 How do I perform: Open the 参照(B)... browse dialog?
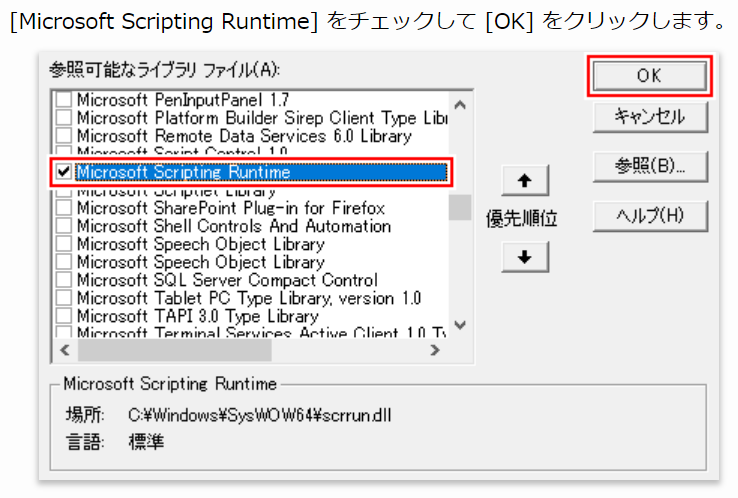[650, 166]
